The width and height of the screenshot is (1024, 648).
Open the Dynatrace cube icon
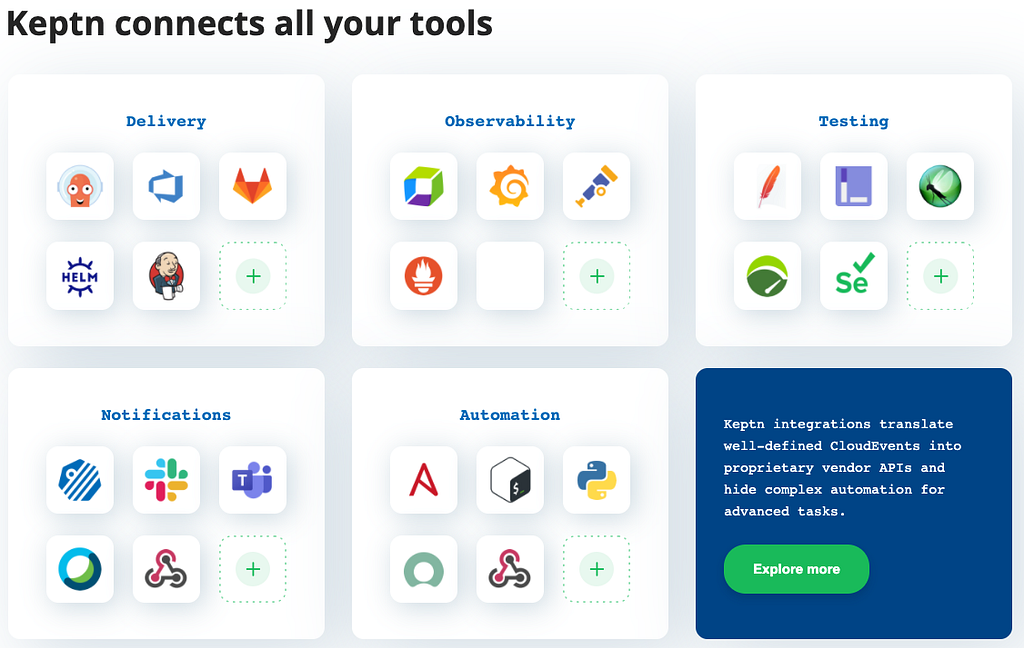[x=423, y=186]
